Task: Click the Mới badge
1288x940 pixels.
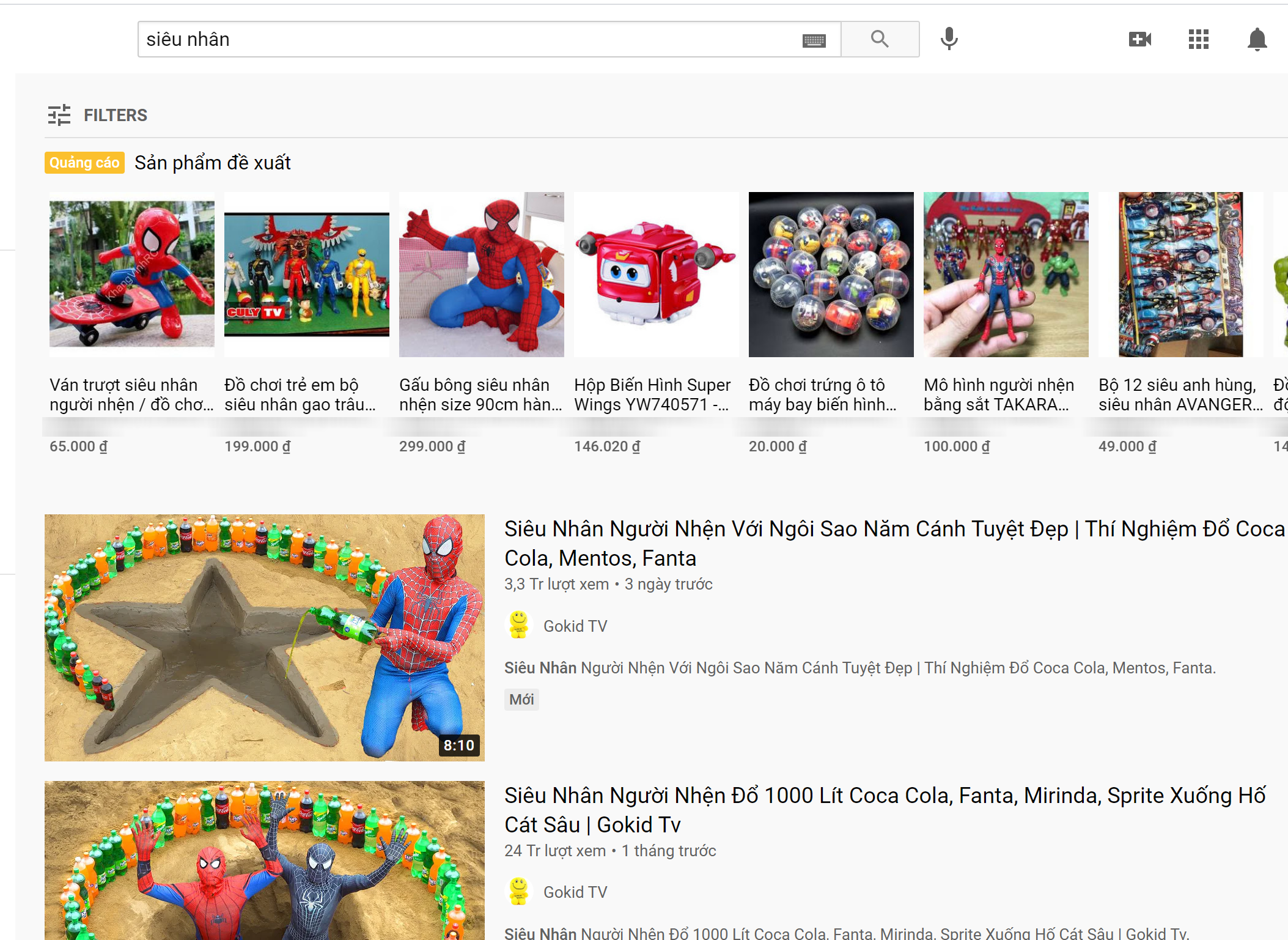Action: pos(521,699)
